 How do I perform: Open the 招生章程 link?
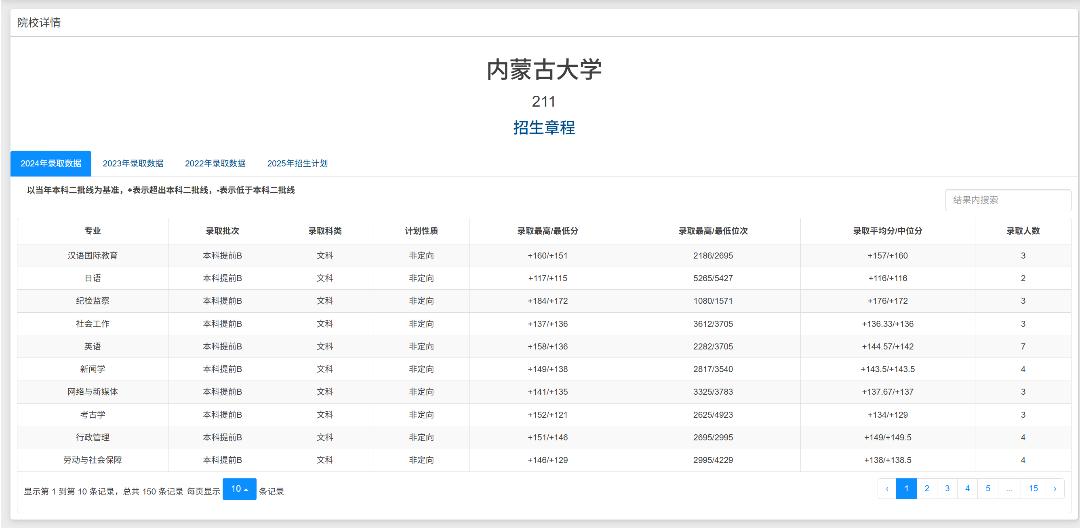coord(544,128)
